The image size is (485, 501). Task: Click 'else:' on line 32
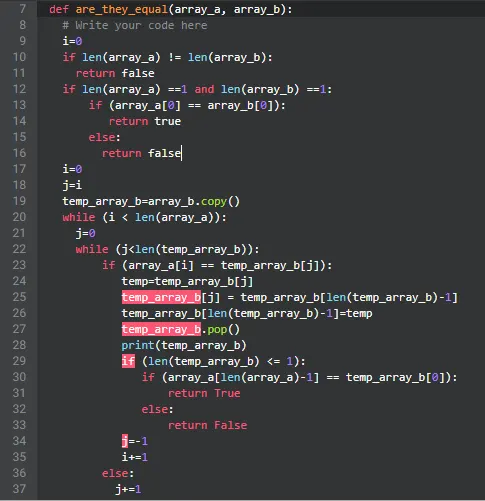click(x=157, y=409)
